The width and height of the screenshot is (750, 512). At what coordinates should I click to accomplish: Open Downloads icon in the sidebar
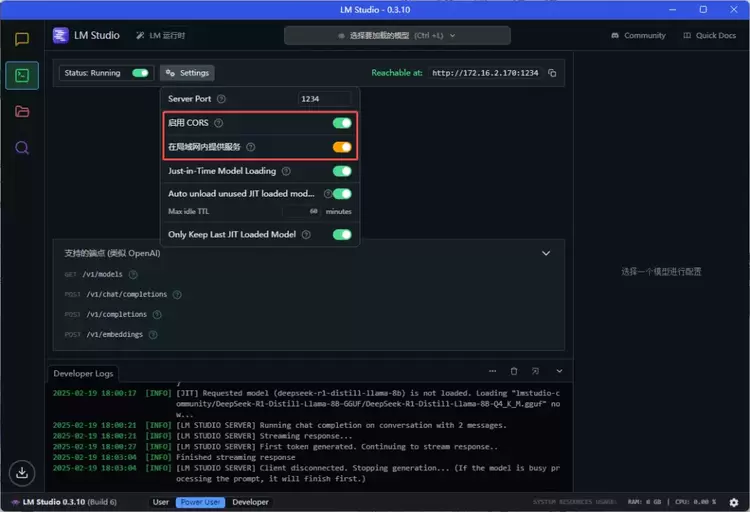[21, 472]
